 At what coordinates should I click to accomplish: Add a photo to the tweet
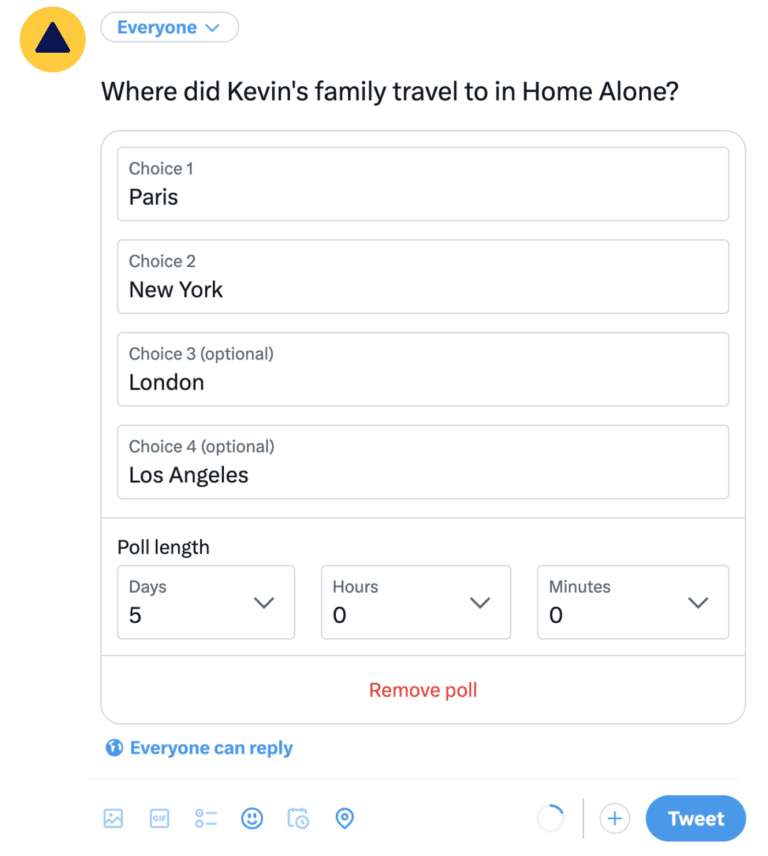coord(112,818)
